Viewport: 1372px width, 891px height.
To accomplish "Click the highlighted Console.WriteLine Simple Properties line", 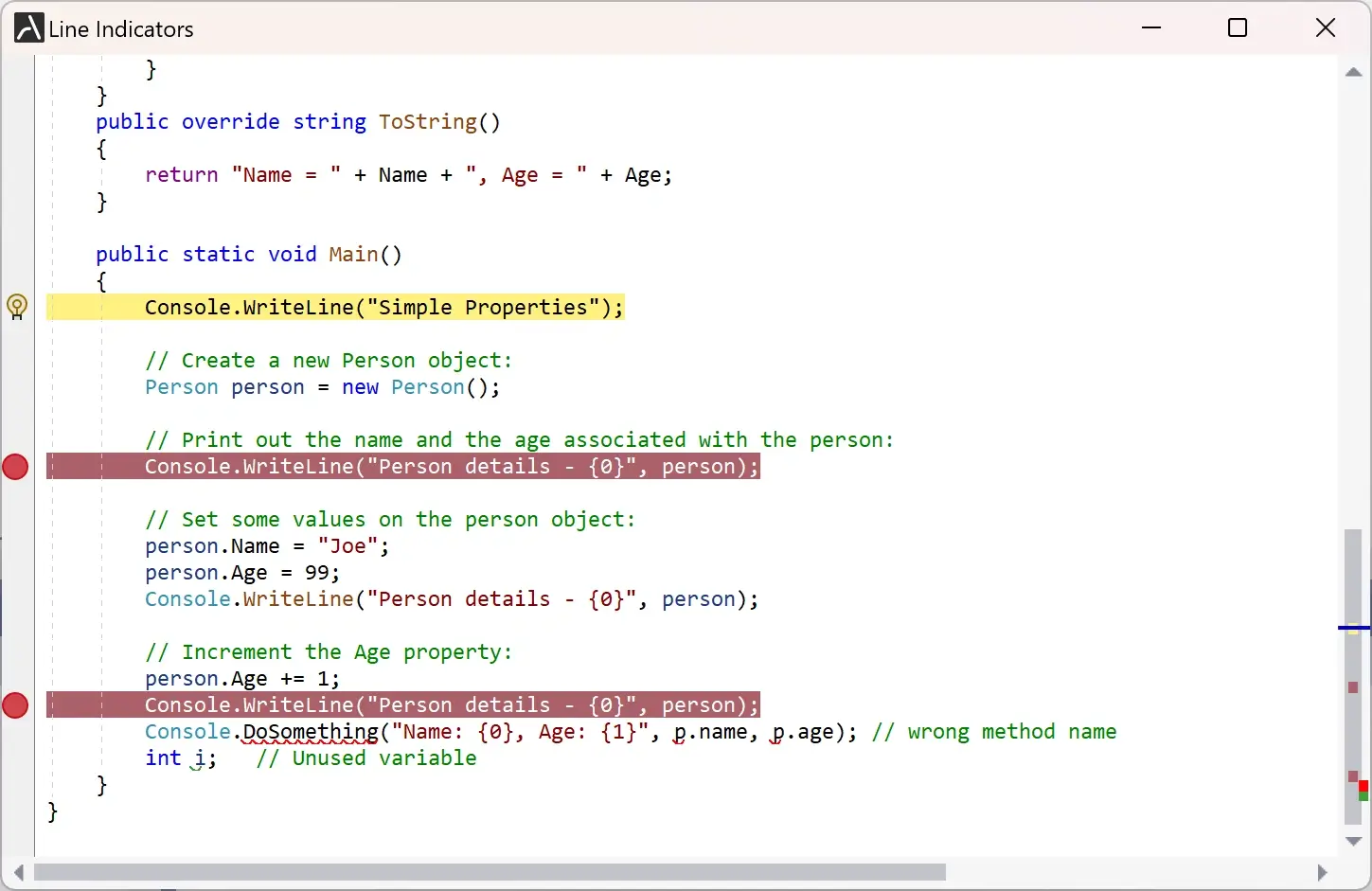I will coord(383,308).
